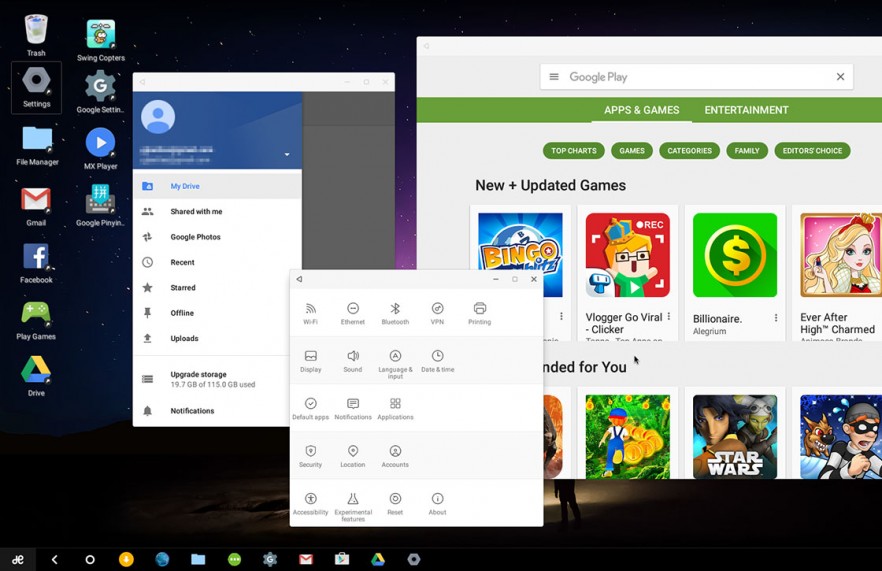882x571 pixels.
Task: Open Remix OS start menu on taskbar
Action: (18, 559)
